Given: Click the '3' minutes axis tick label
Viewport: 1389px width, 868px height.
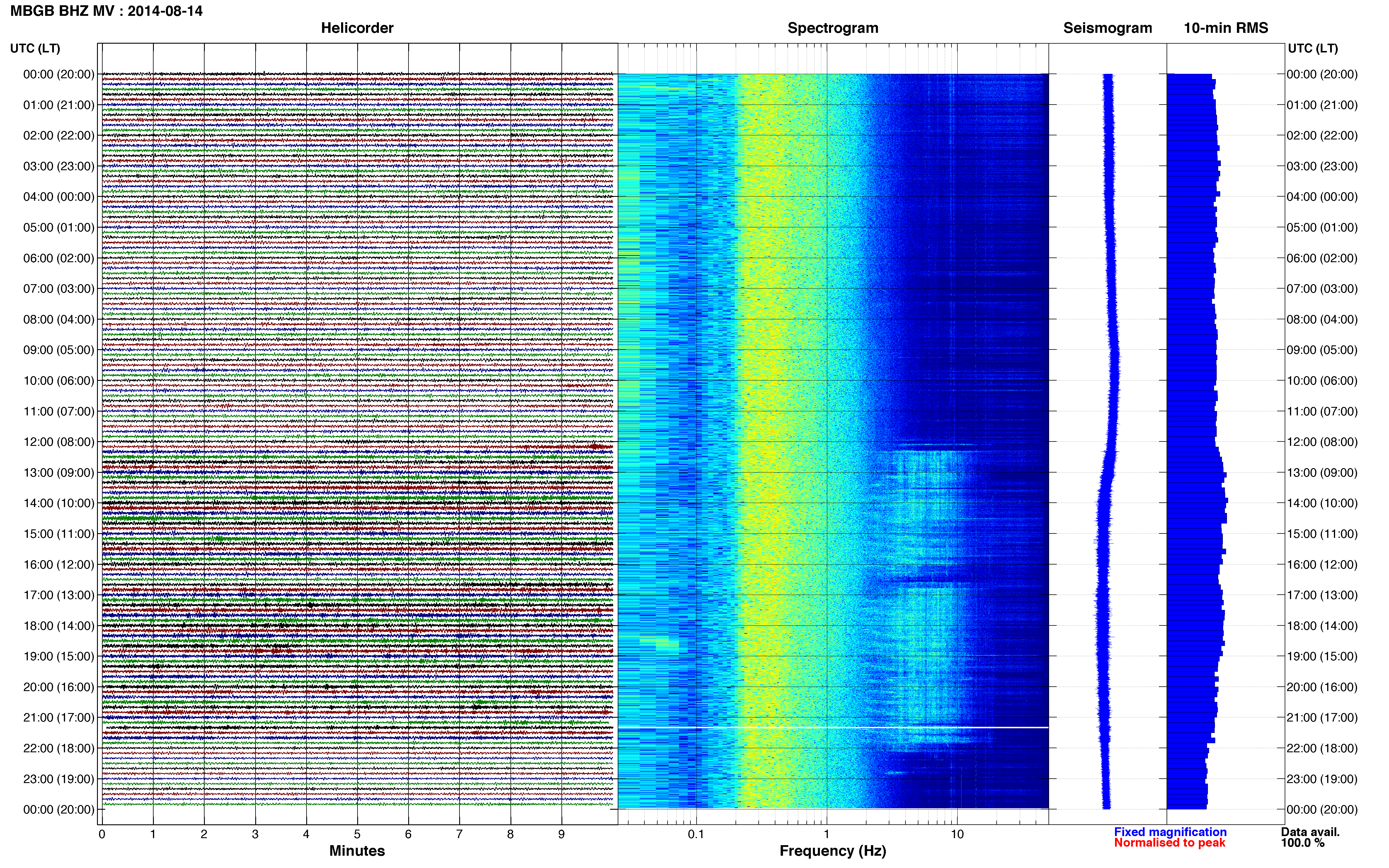Looking at the screenshot, I should [x=255, y=834].
